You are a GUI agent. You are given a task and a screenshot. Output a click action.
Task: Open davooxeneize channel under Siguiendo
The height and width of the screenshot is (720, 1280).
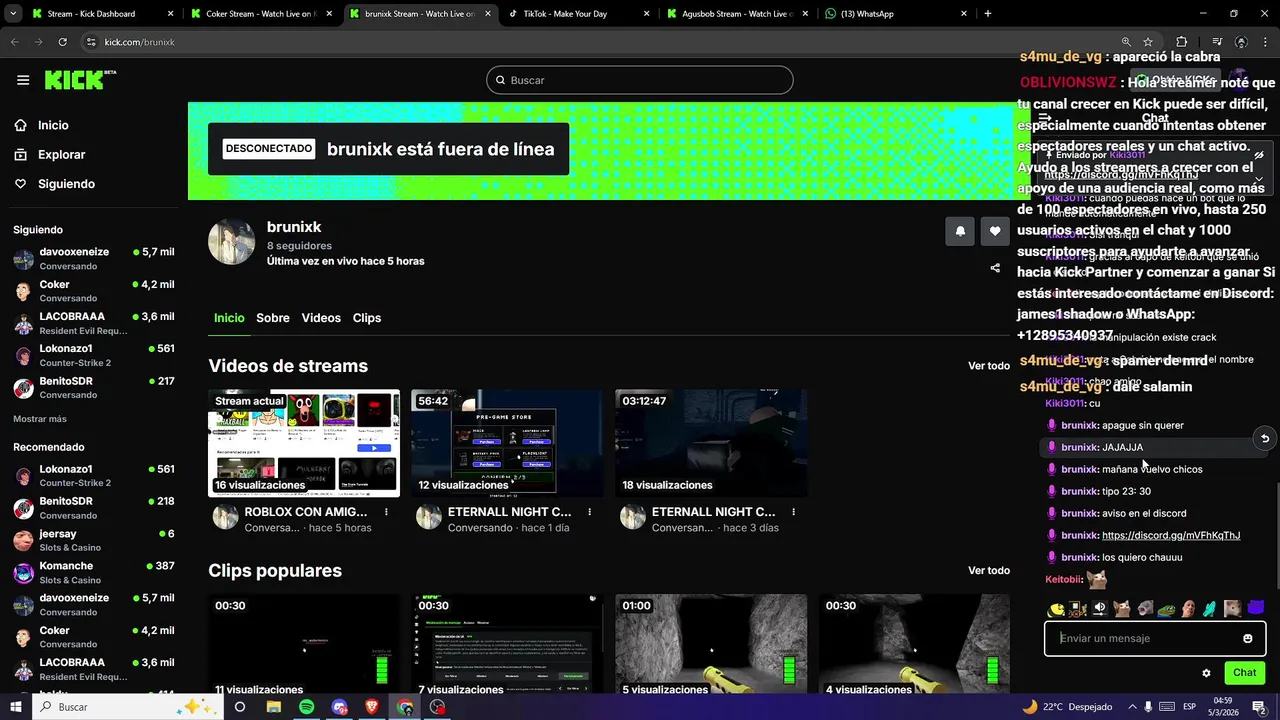[x=94, y=258]
